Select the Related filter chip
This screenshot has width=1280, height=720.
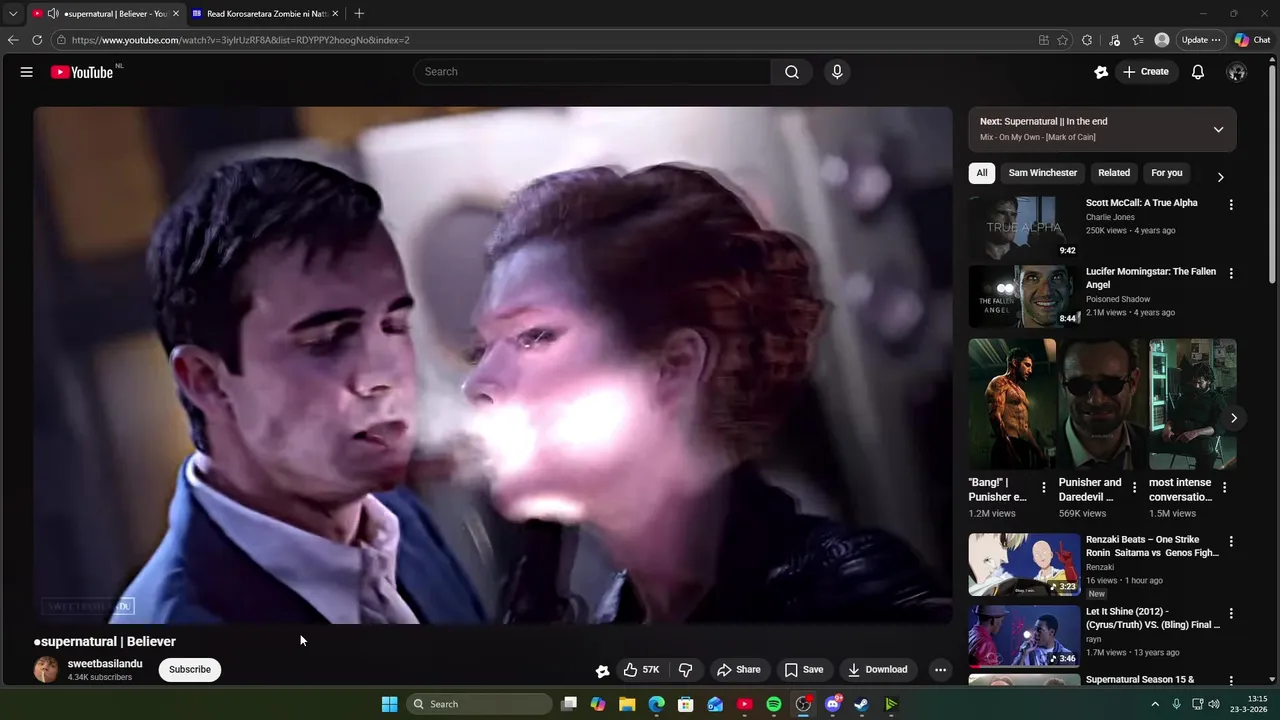[x=1114, y=173]
